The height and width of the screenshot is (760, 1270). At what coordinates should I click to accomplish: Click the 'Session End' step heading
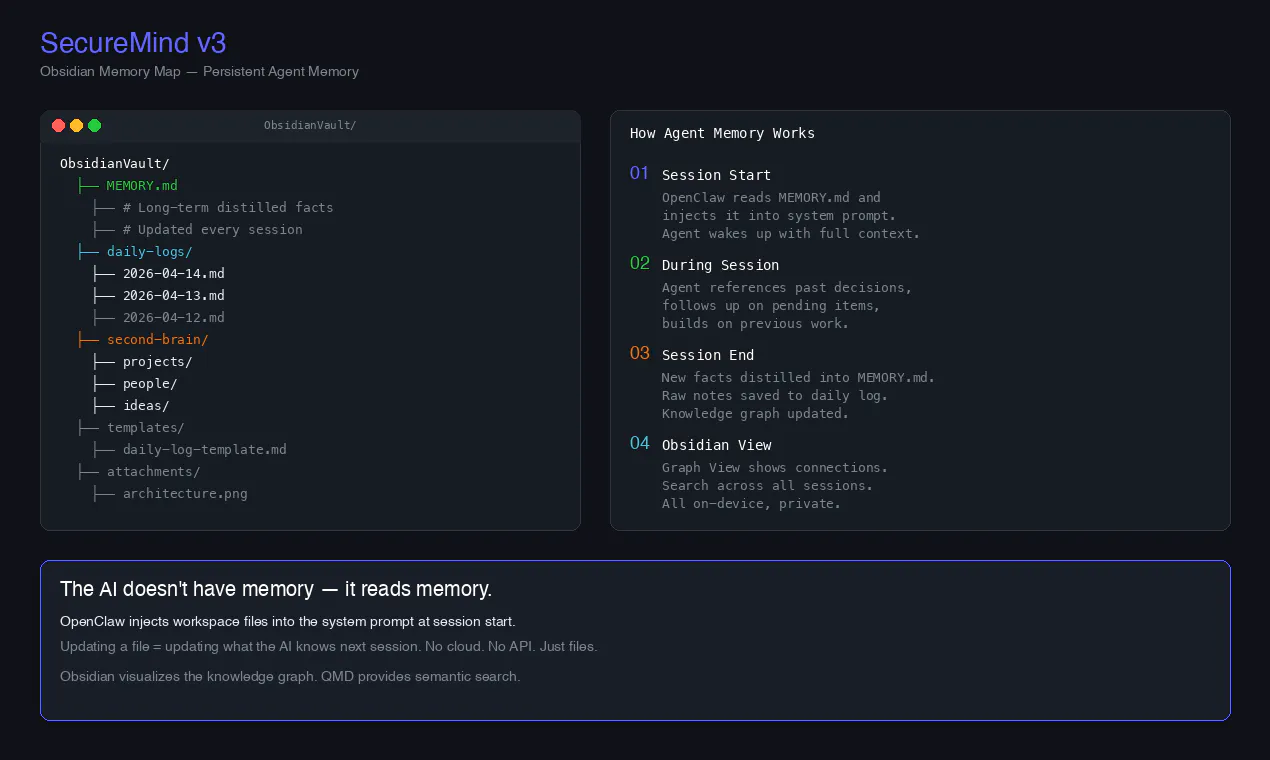click(x=709, y=355)
